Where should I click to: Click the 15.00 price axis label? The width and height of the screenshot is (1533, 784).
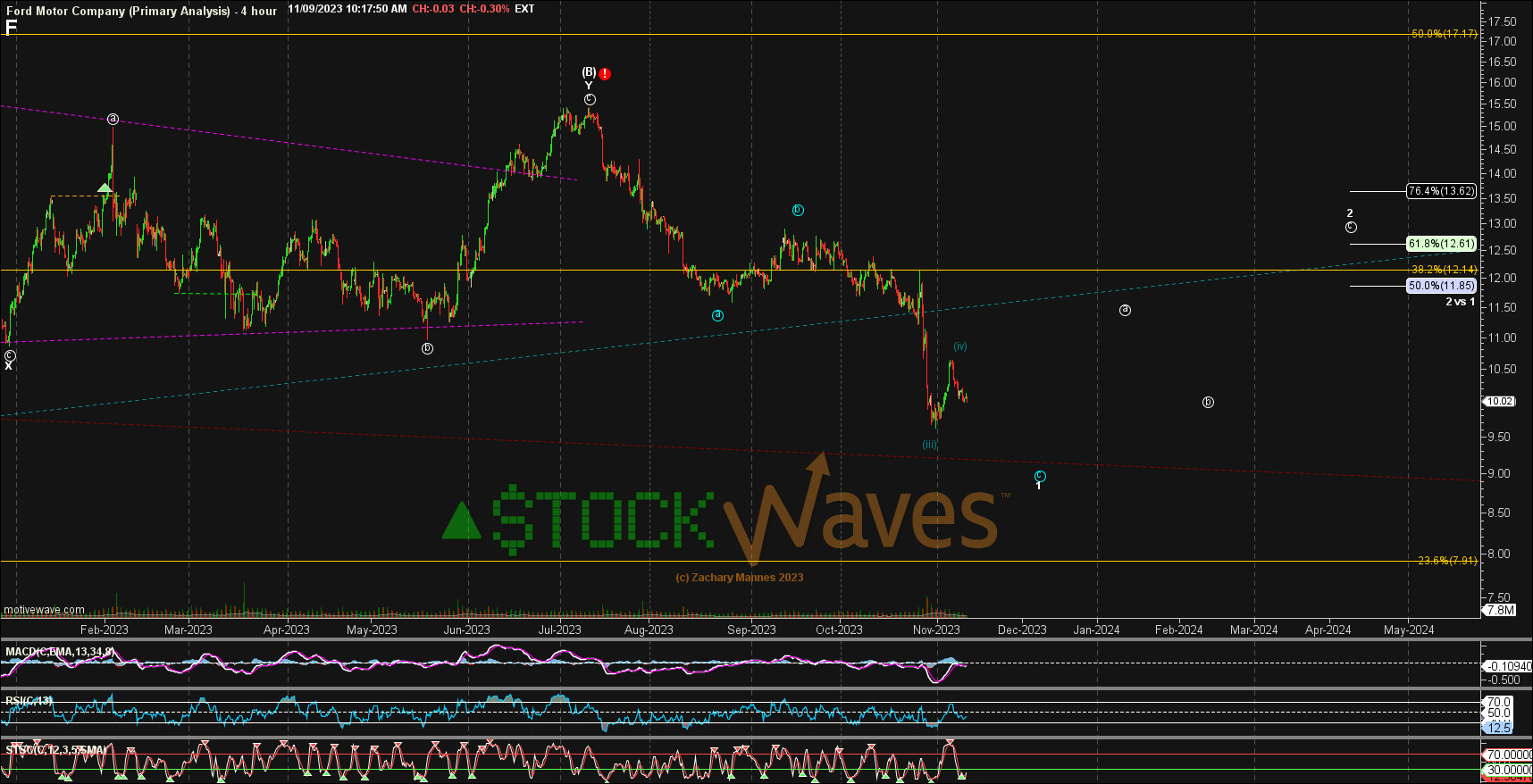tap(1501, 126)
